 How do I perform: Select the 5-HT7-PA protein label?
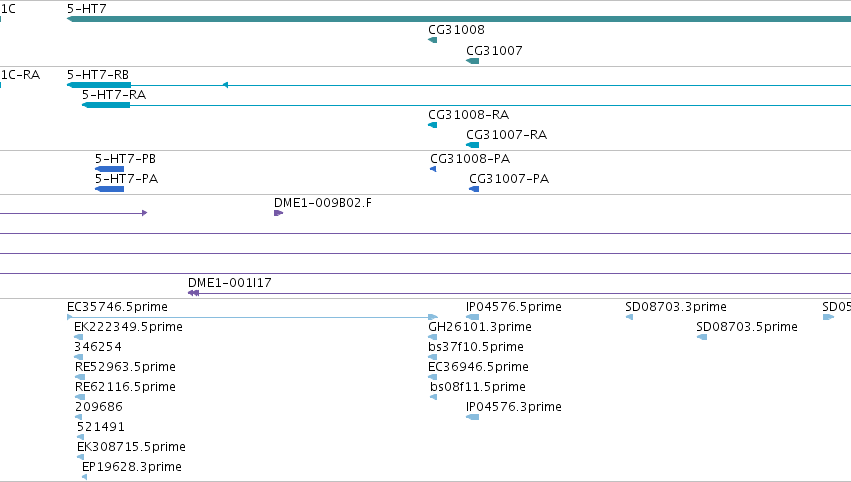pos(126,179)
